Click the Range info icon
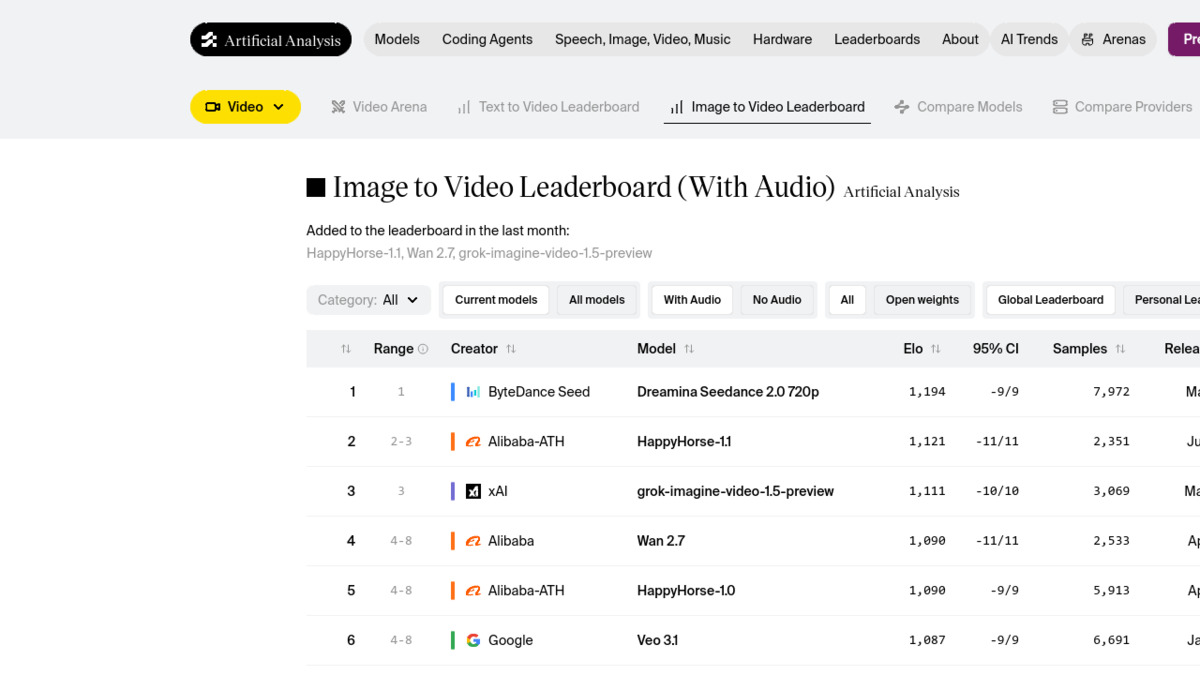Image resolution: width=1200 pixels, height=675 pixels. [x=423, y=349]
